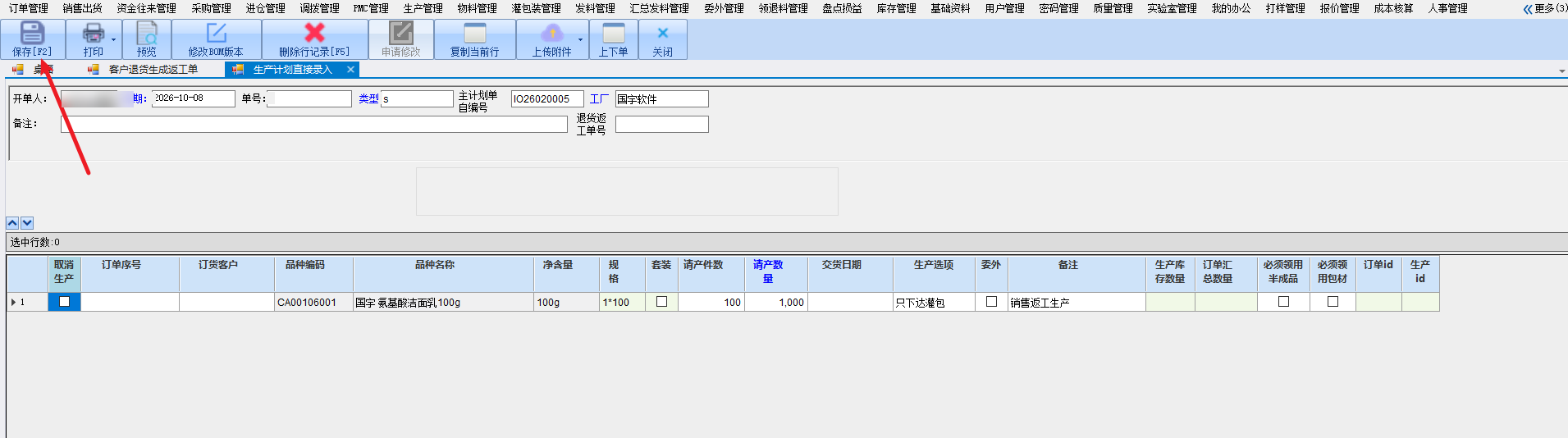
Task: Click 上传附件 cloud upload icon
Action: click(552, 34)
